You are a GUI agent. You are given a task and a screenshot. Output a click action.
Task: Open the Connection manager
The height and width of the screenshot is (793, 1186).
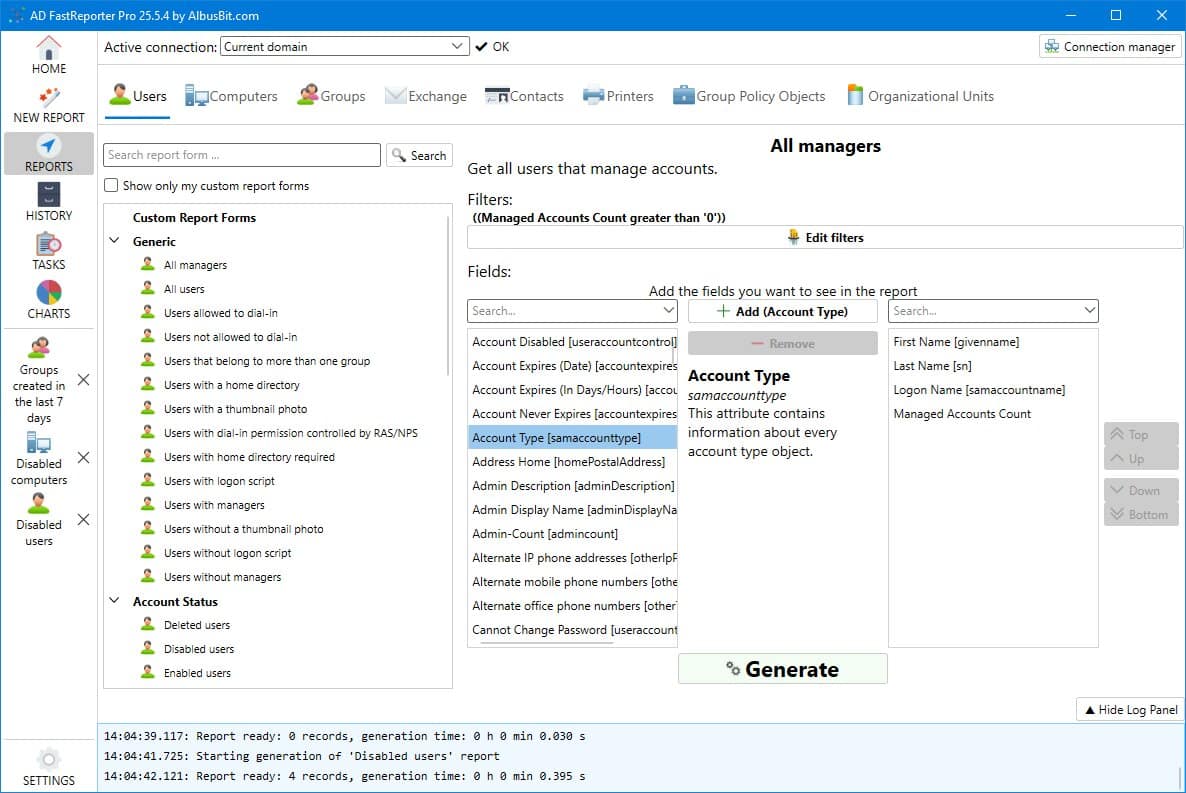(1110, 47)
